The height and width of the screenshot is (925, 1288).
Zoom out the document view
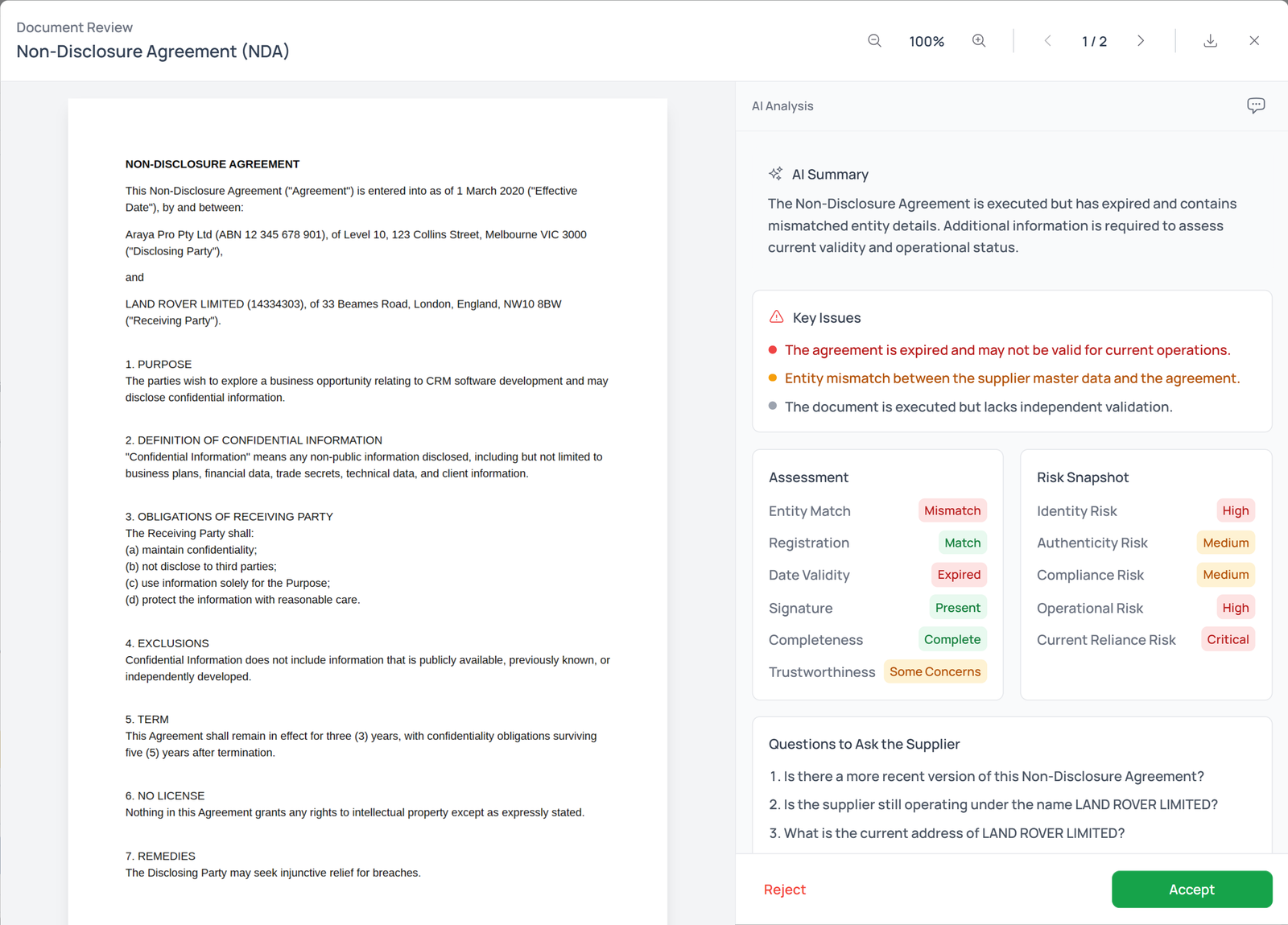point(874,41)
